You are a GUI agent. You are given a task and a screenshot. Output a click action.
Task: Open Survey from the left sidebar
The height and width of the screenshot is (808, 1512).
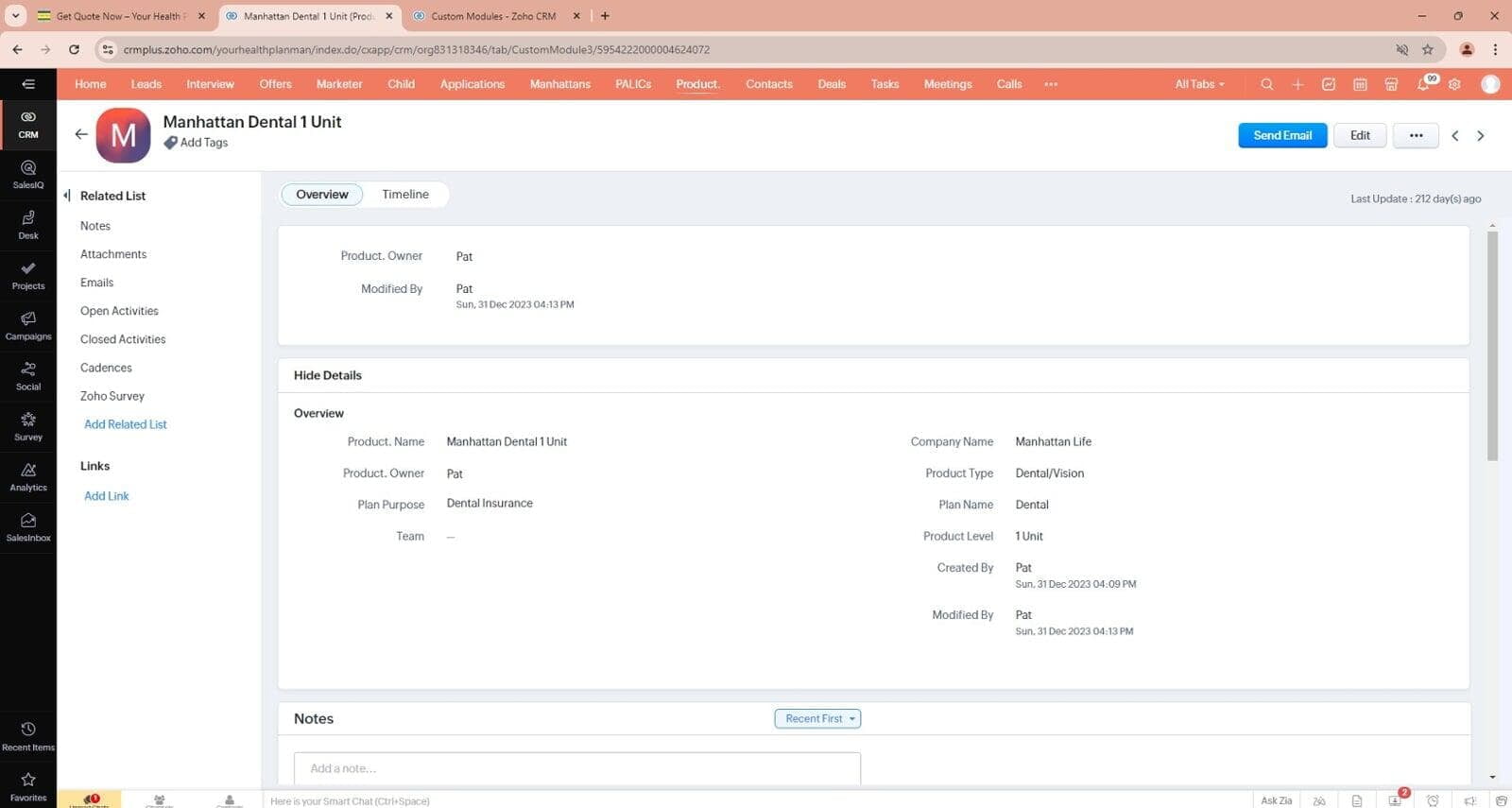[x=28, y=427]
